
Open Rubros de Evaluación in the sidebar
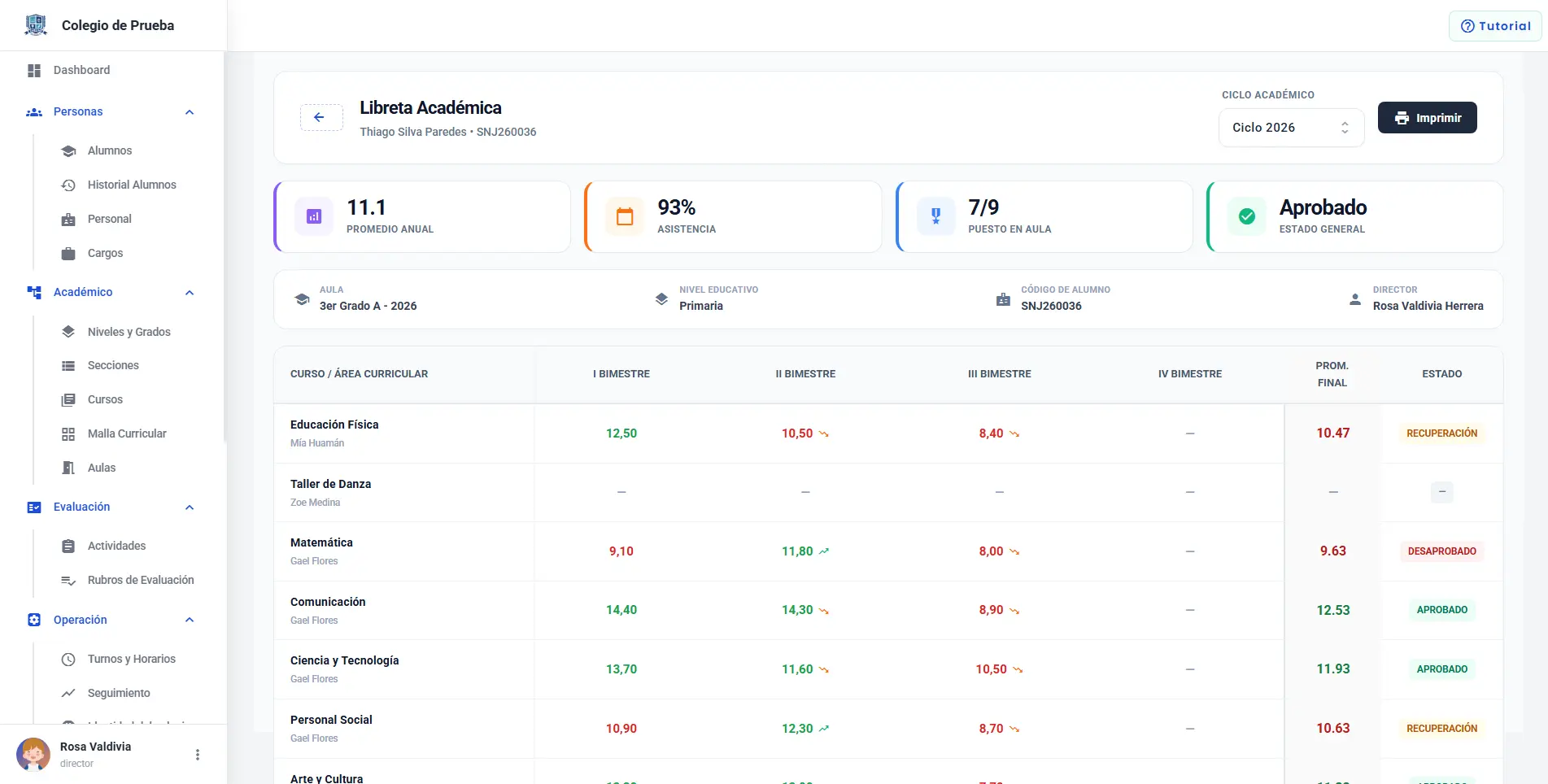[x=141, y=581]
